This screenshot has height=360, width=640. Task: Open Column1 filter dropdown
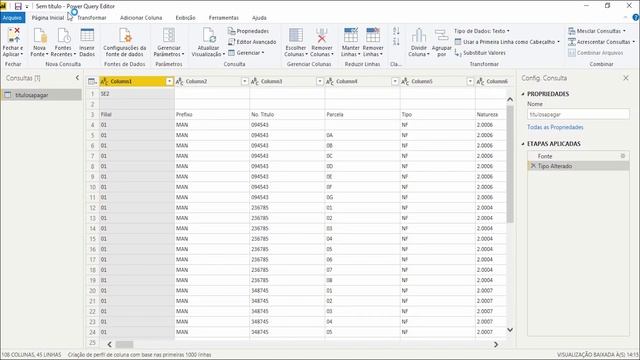pyautogui.click(x=169, y=81)
